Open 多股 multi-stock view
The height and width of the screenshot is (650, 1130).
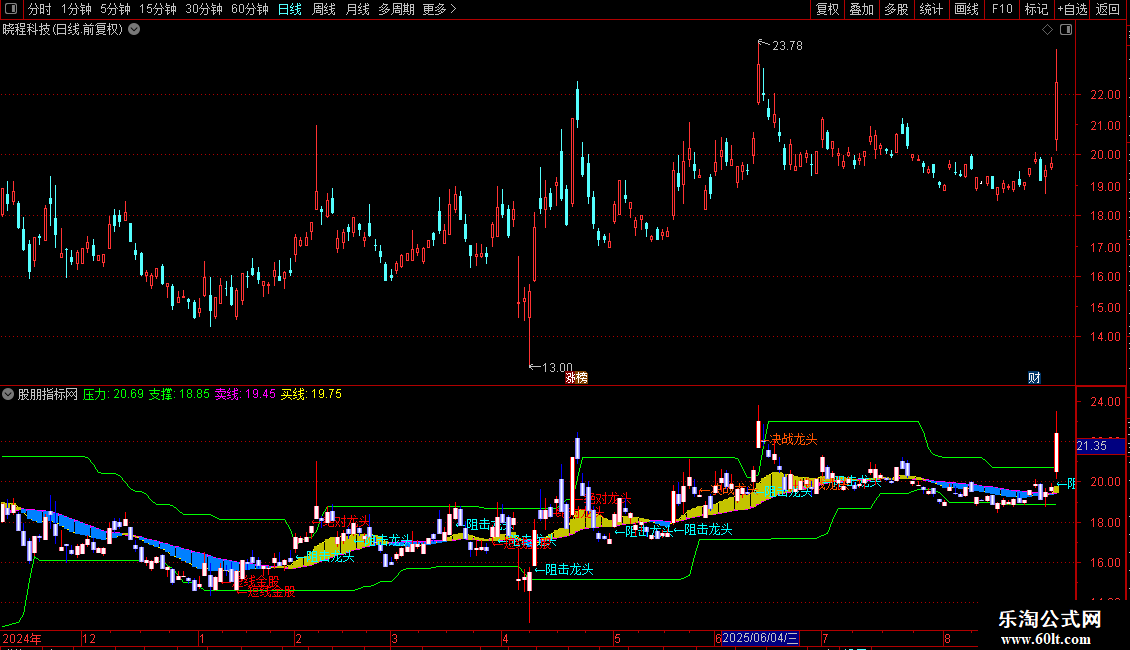point(897,9)
